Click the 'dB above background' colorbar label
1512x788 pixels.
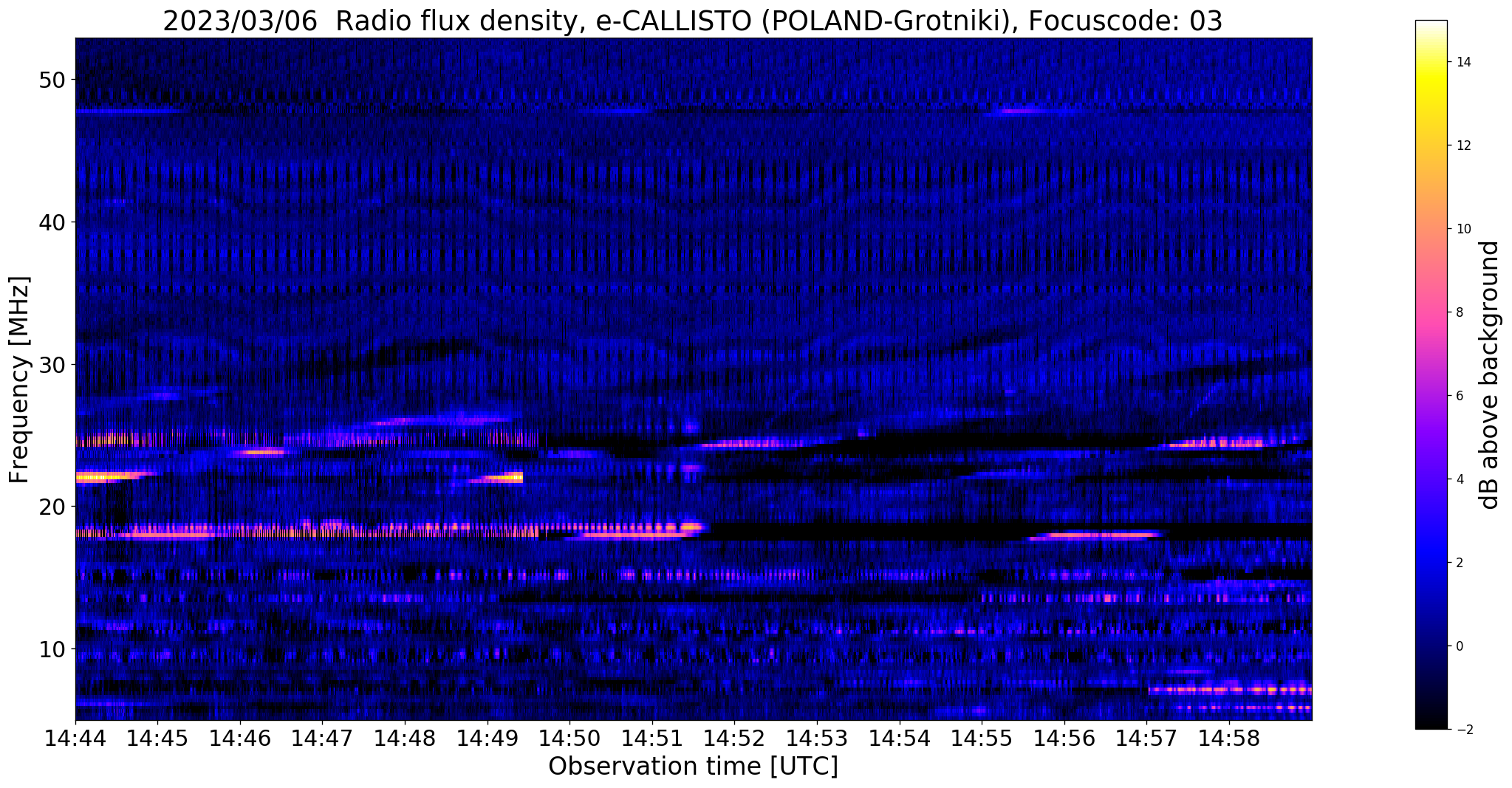point(1489,375)
